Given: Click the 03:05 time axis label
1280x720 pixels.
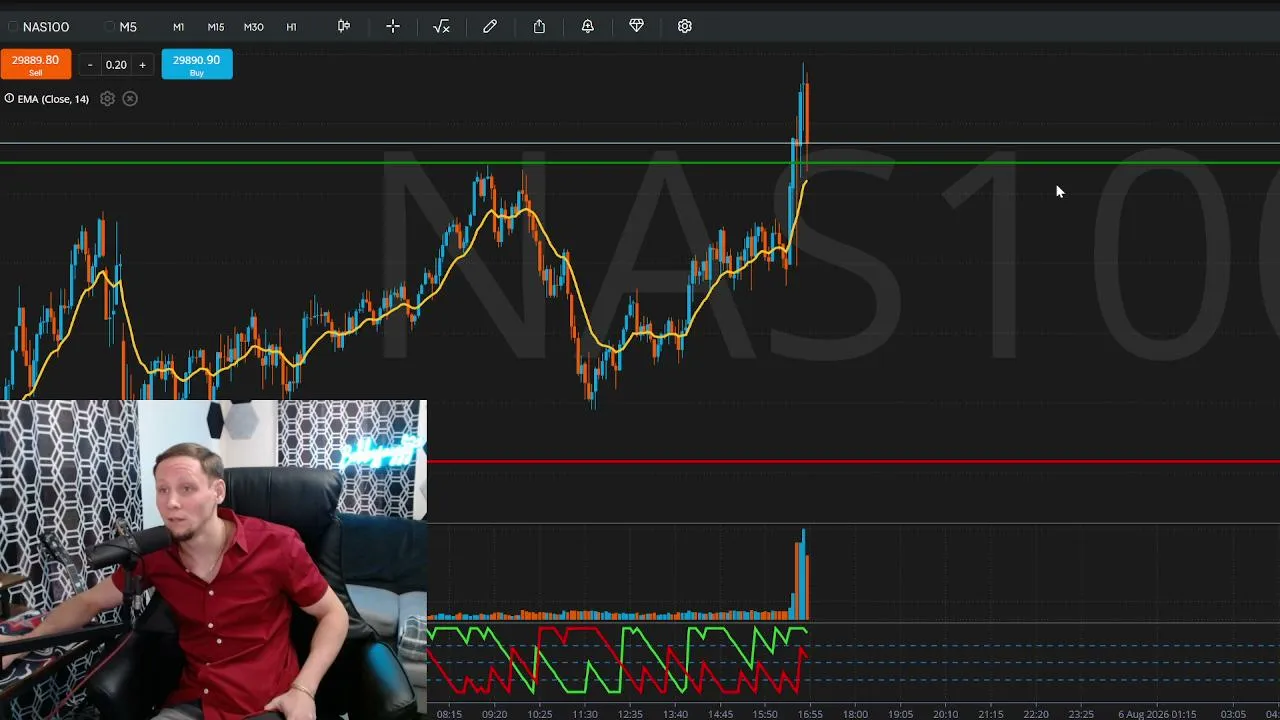Looking at the screenshot, I should click(1233, 714).
